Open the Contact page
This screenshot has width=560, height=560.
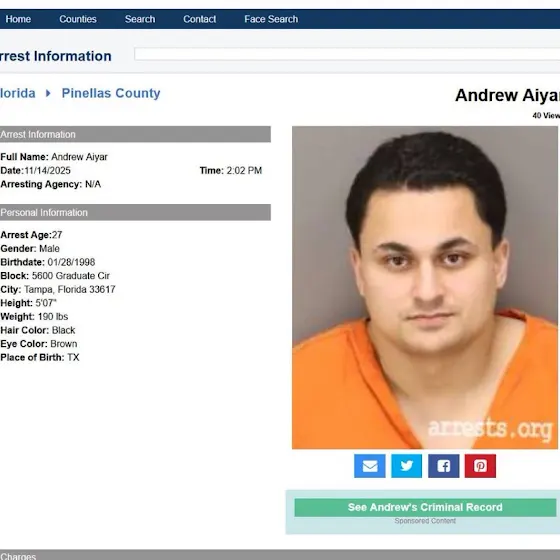click(x=200, y=19)
